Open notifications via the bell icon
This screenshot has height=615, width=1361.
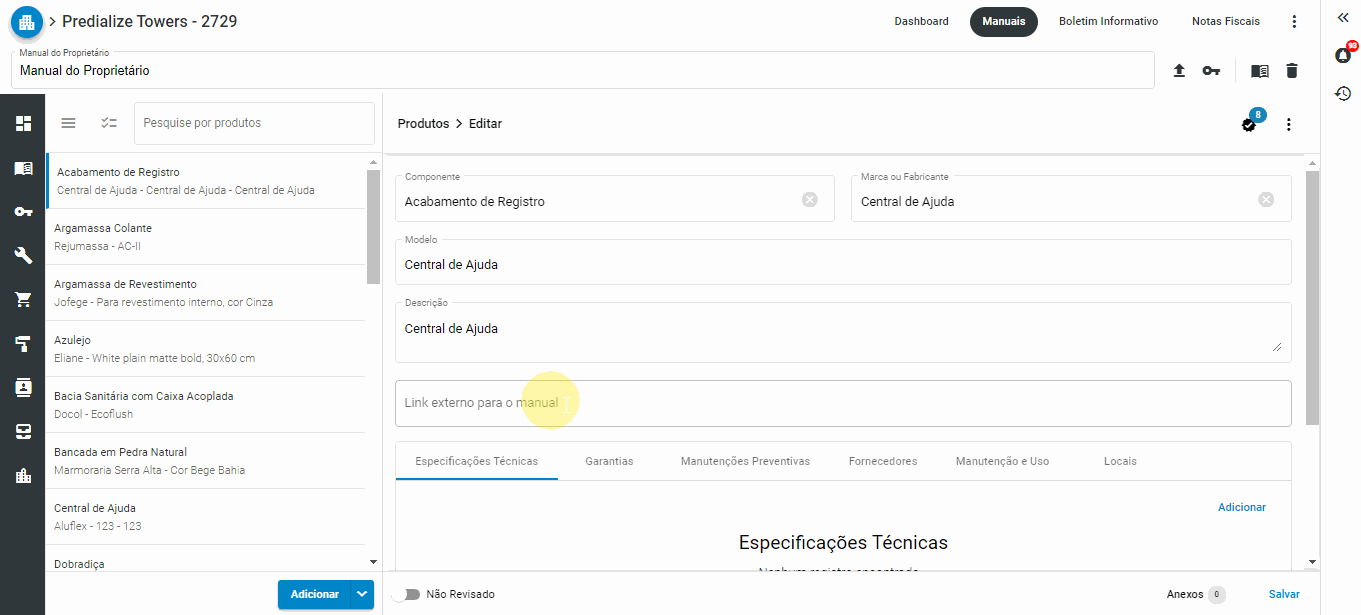1342,55
